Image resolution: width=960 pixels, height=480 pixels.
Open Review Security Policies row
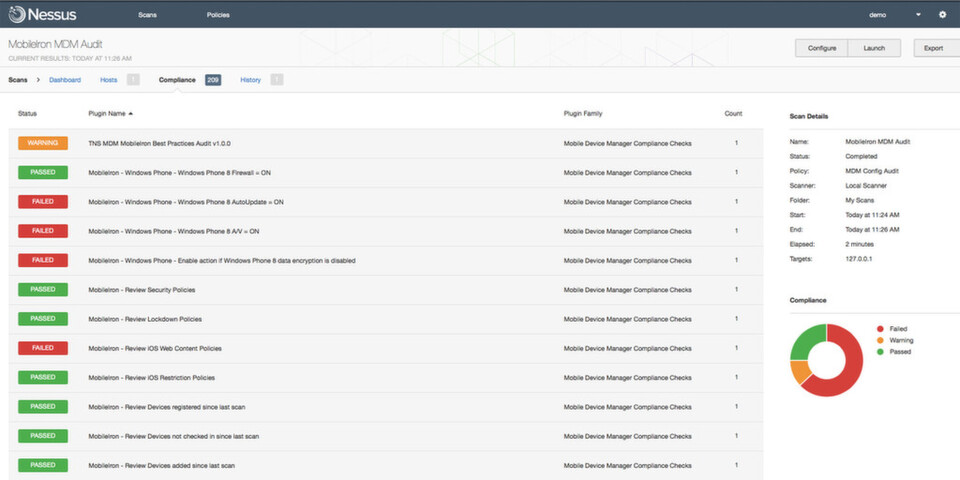coord(386,290)
